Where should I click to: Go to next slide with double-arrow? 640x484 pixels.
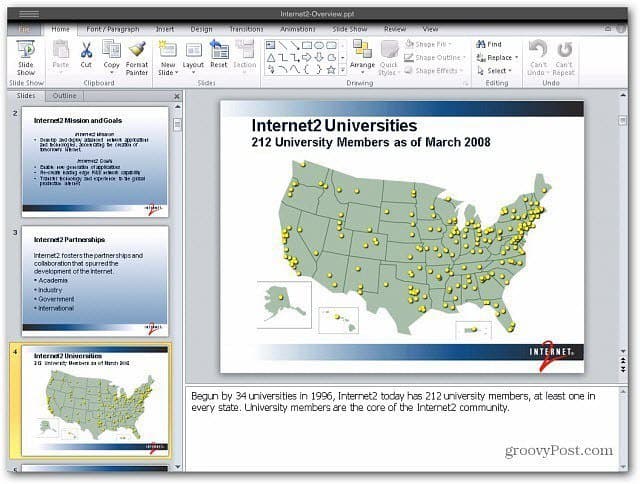click(623, 369)
